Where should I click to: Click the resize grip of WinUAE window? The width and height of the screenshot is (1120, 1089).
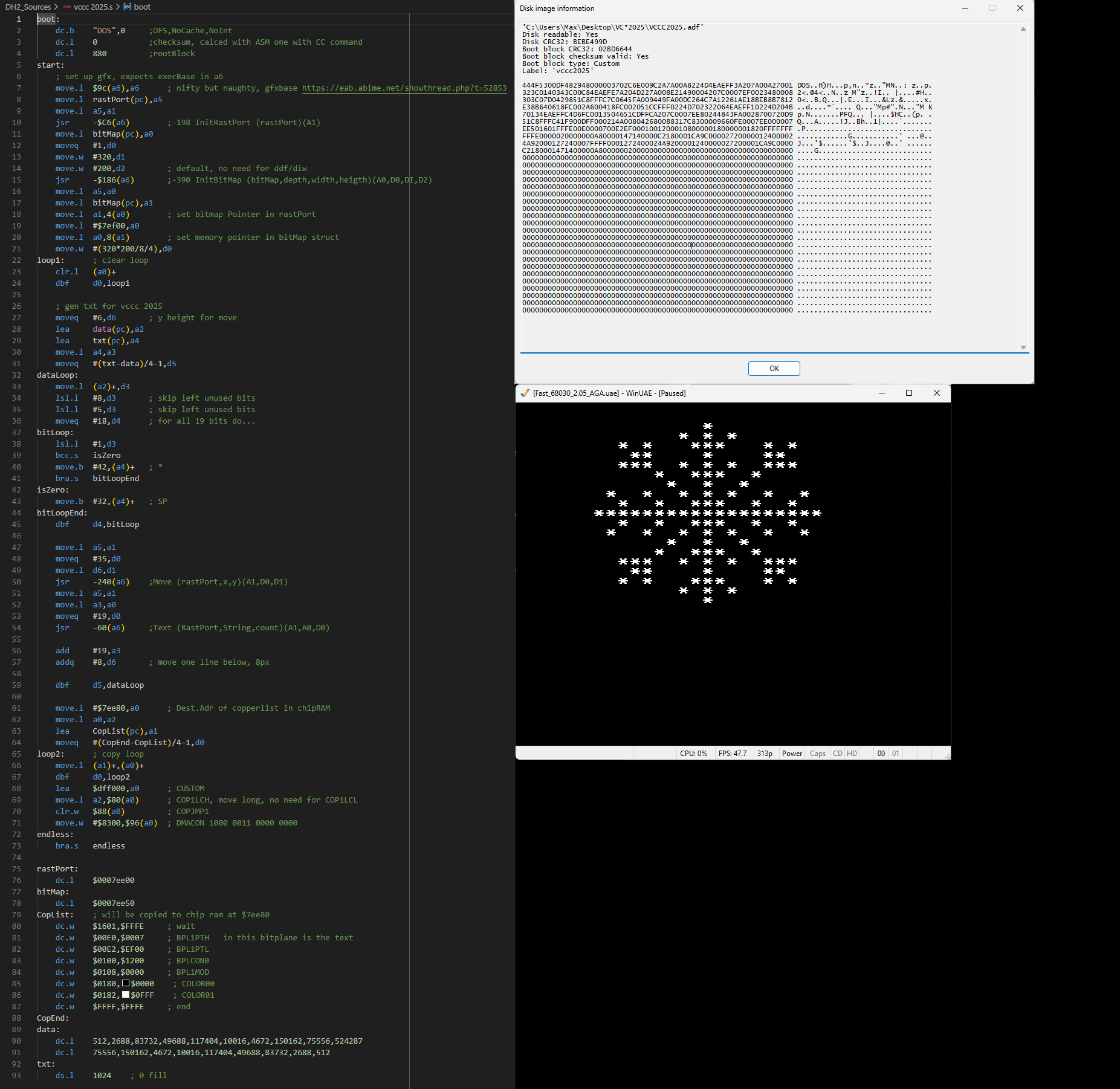(x=947, y=755)
